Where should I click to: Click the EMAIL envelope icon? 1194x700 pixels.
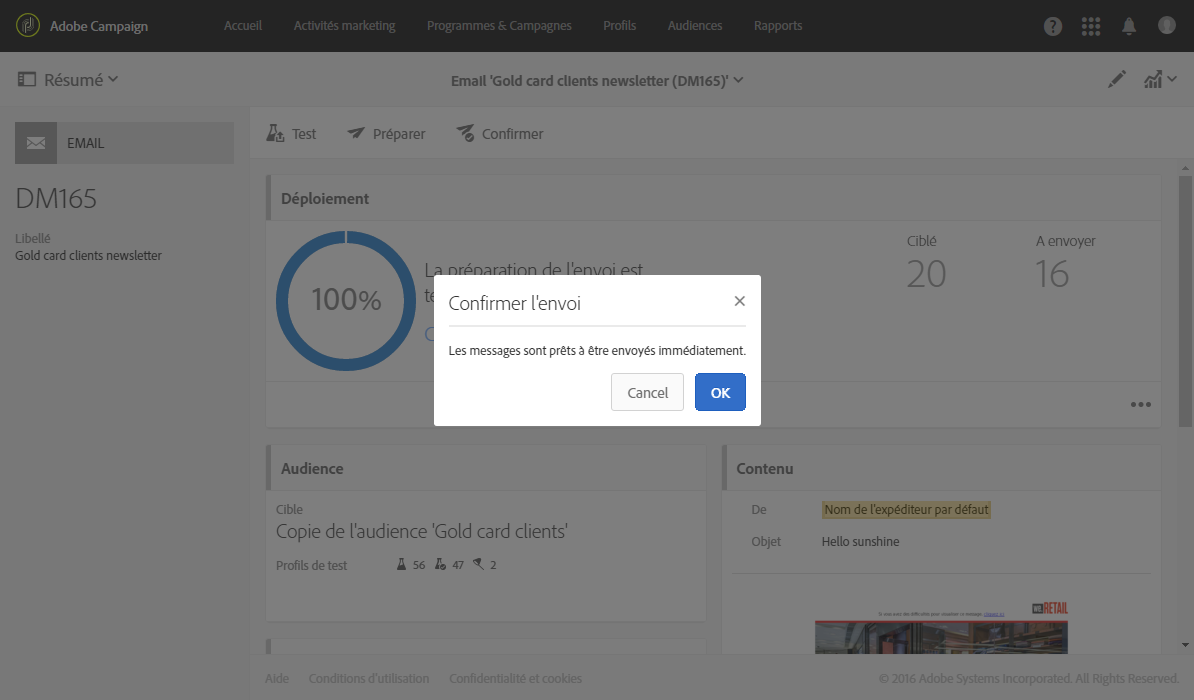click(36, 143)
